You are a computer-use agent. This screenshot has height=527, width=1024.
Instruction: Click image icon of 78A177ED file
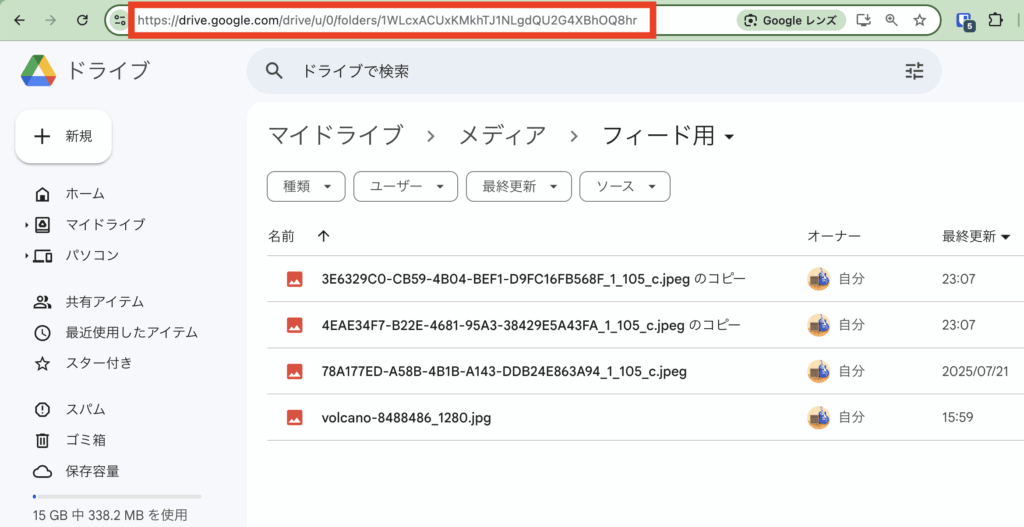(x=295, y=372)
